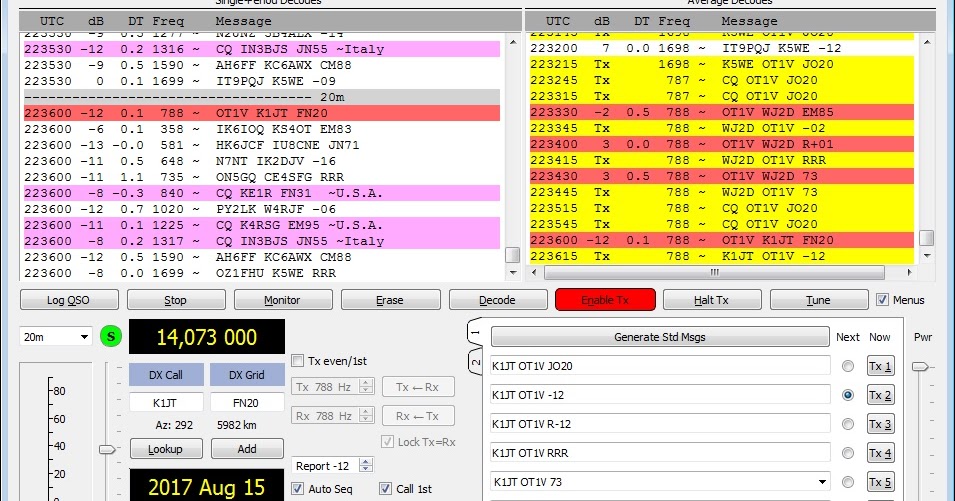Image resolution: width=955 pixels, height=501 pixels.
Task: Select the K1JT OT1V -12 row at 223615
Action: [722, 256]
